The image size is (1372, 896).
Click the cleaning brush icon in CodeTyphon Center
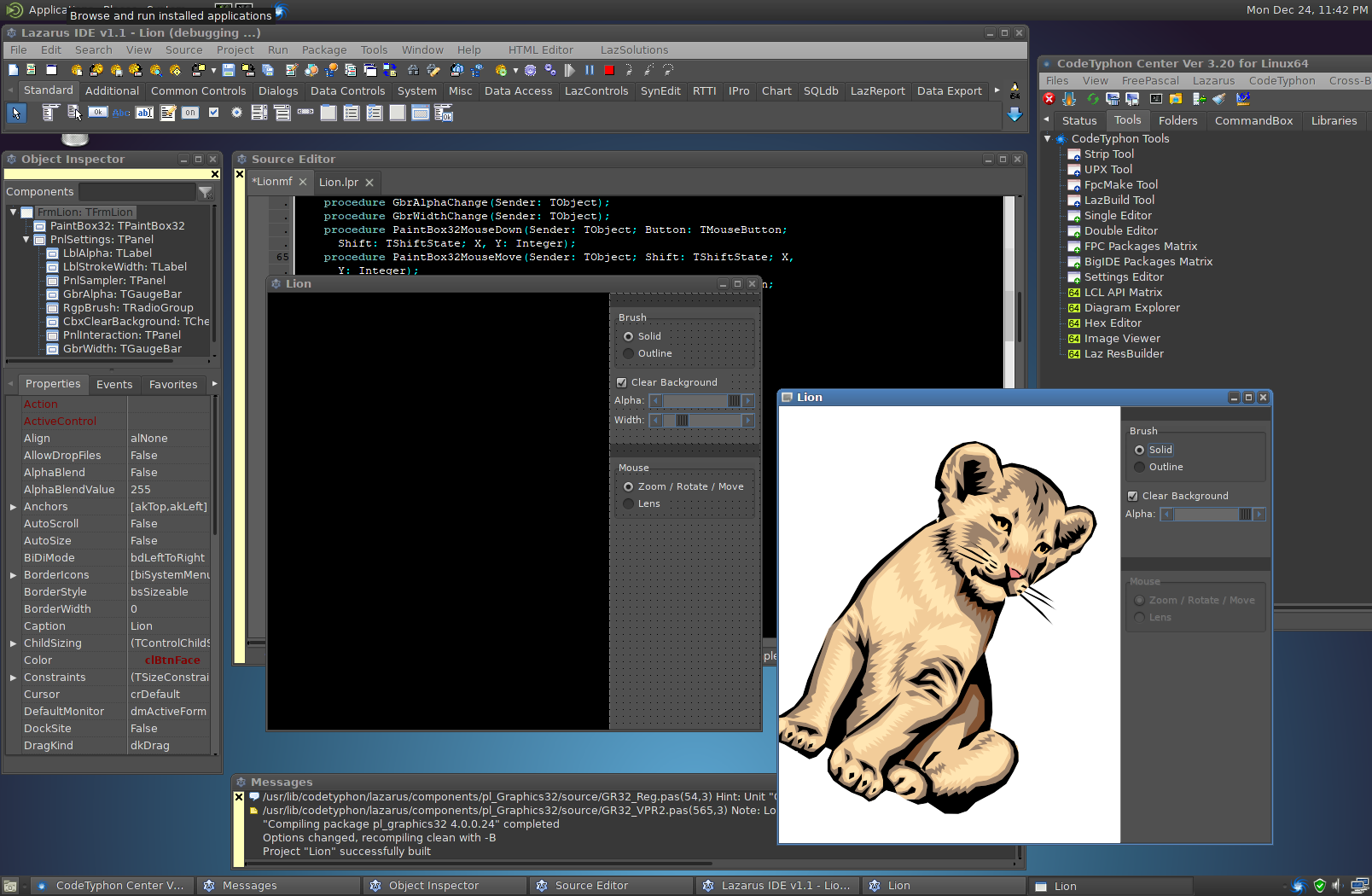pyautogui.click(x=1219, y=99)
